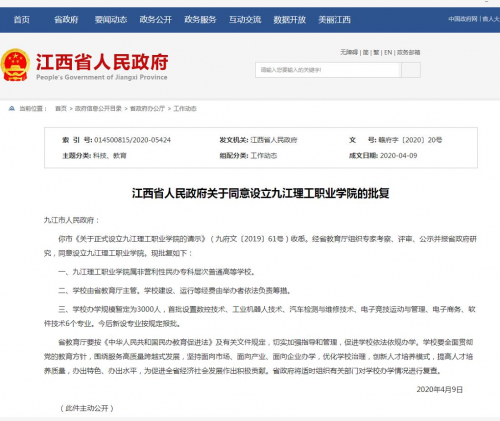Click the site title 江西省人民政府 in the header
Viewport: 500px width, 421px height.
(102, 62)
